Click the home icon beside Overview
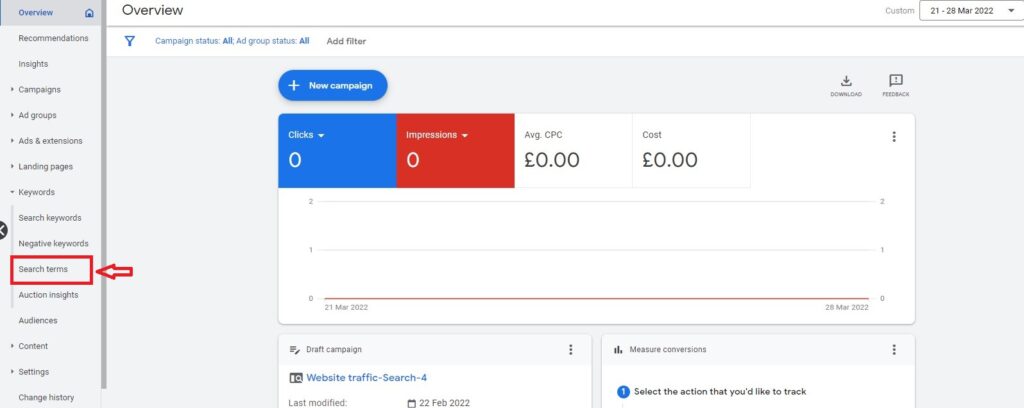The height and width of the screenshot is (408, 1024). (x=89, y=13)
